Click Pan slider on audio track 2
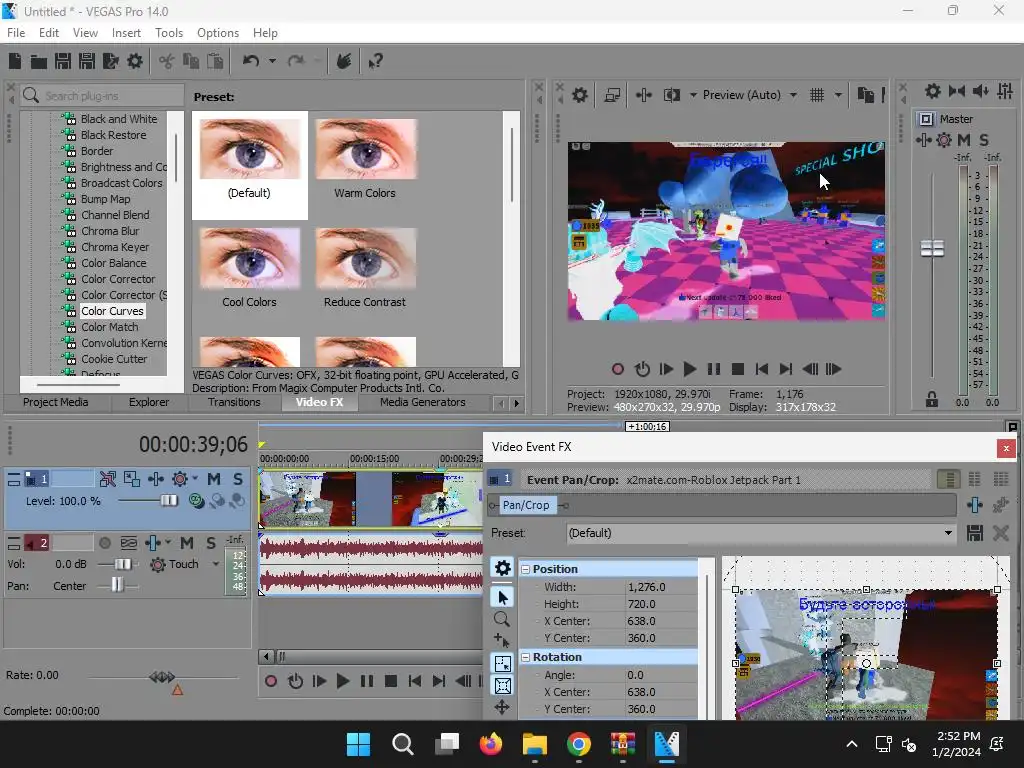This screenshot has width=1024, height=768. point(117,584)
